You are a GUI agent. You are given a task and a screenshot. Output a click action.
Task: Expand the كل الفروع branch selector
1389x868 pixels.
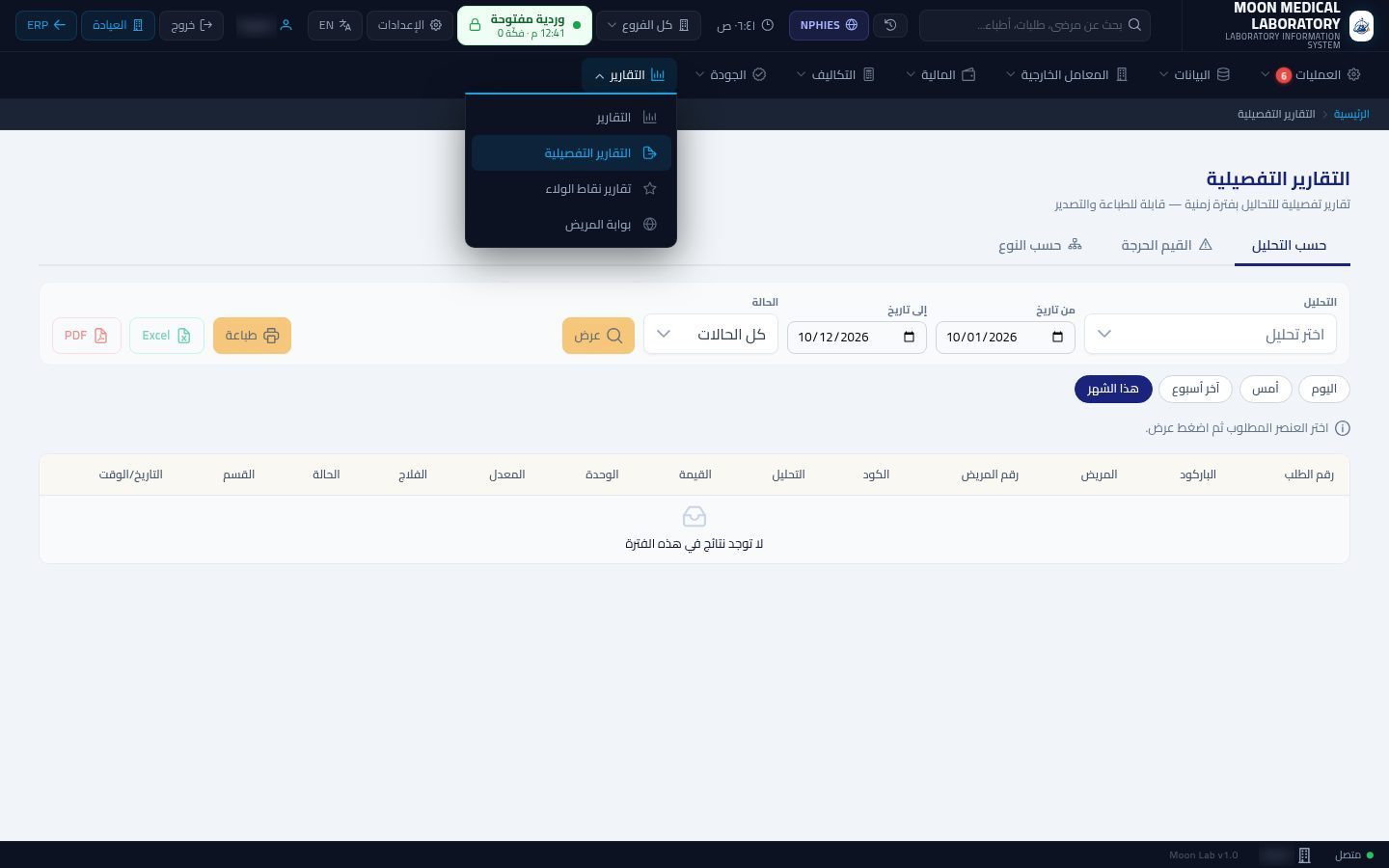(x=648, y=25)
